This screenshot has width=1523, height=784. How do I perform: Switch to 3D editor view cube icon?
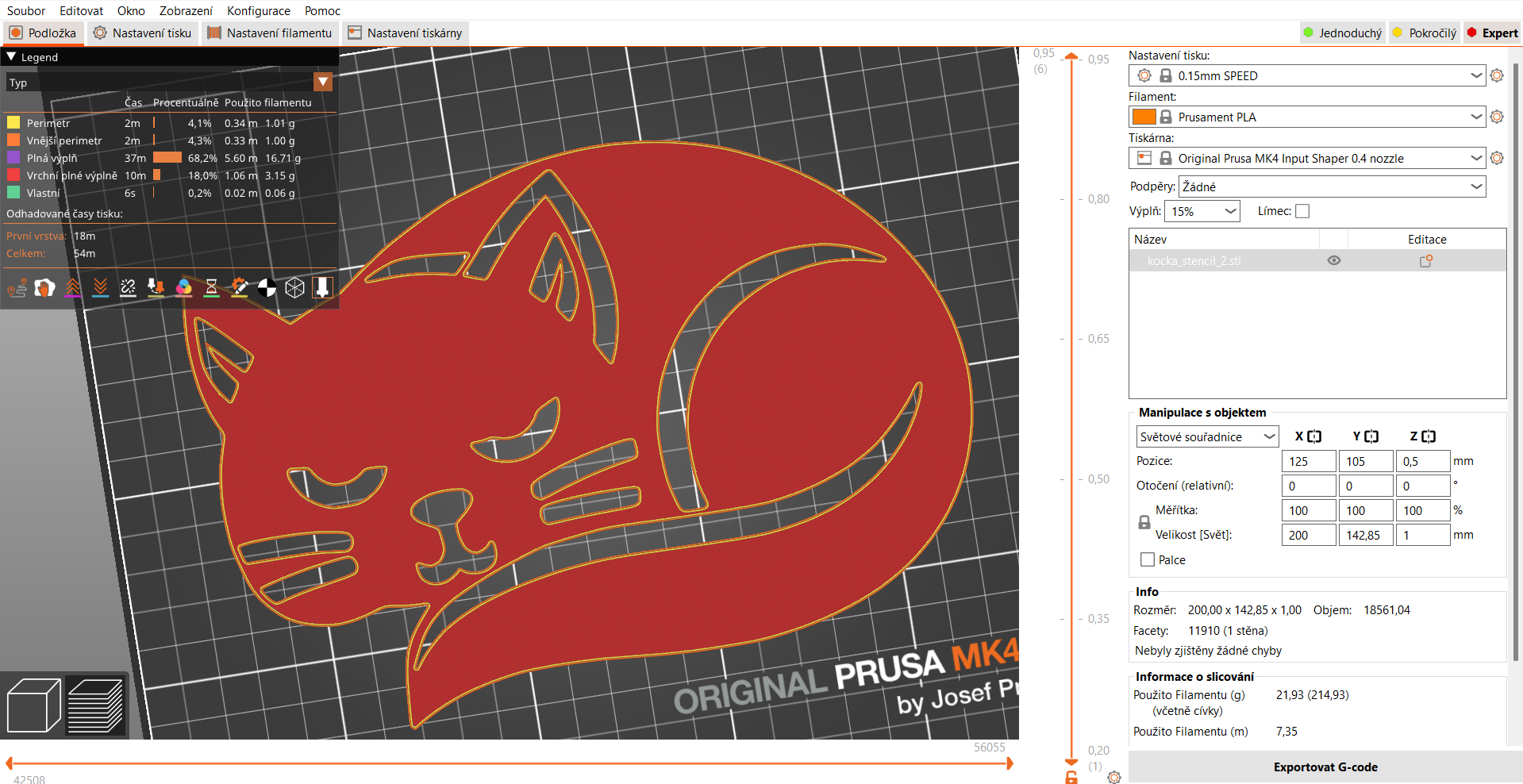tap(33, 705)
